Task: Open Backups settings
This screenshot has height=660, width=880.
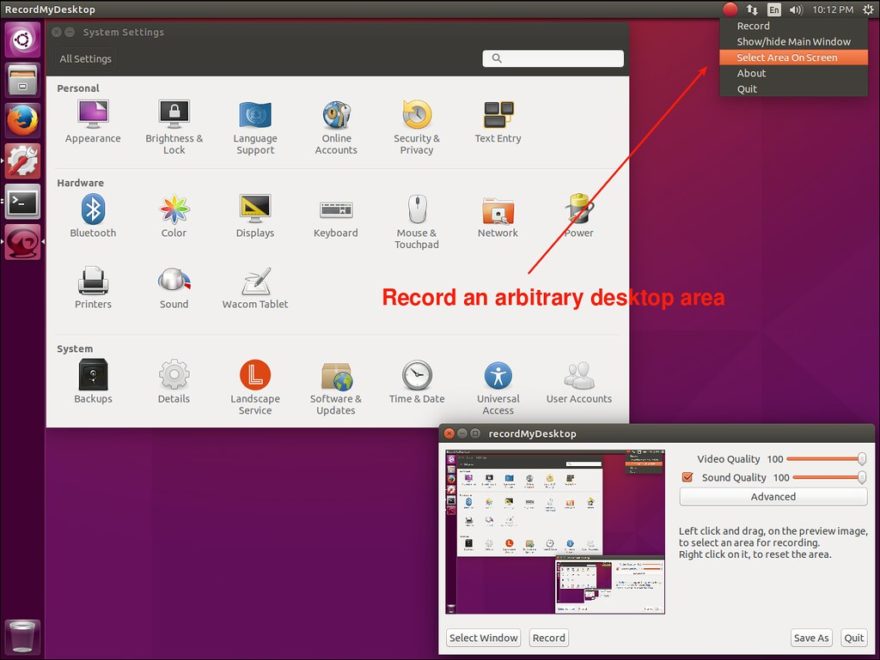Action: pyautogui.click(x=93, y=382)
